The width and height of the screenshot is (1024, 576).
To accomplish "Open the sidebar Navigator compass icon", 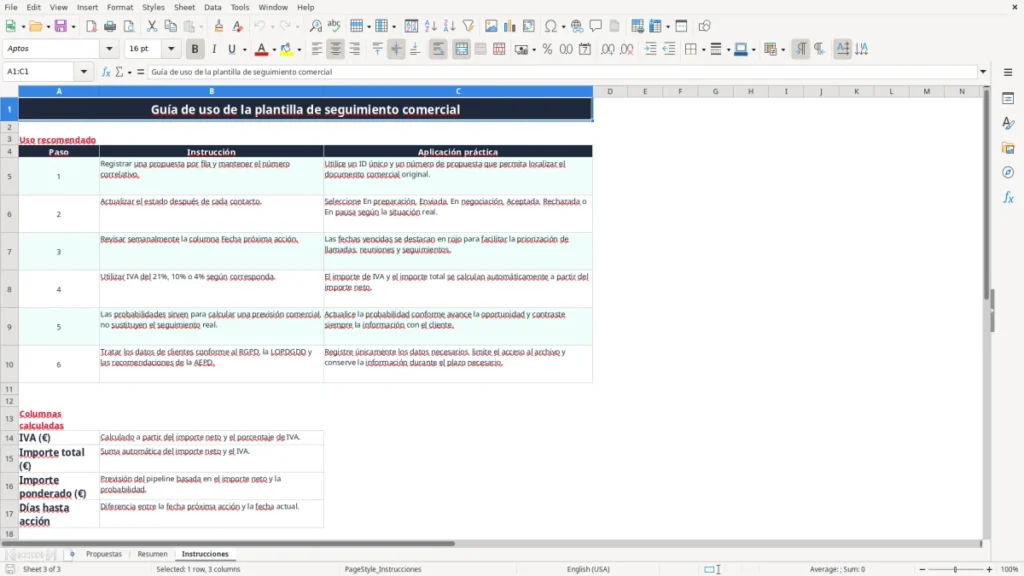I will click(x=1008, y=172).
